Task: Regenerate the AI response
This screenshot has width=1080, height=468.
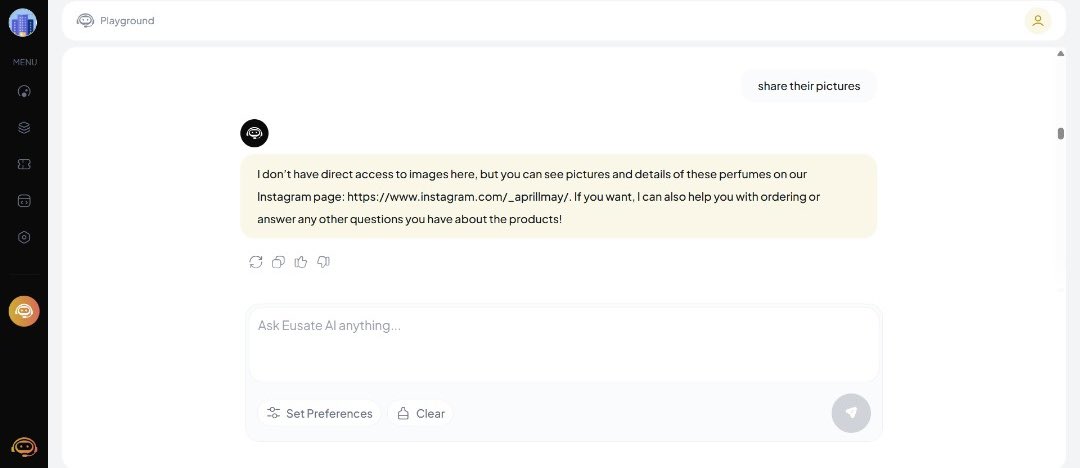Action: coord(256,262)
